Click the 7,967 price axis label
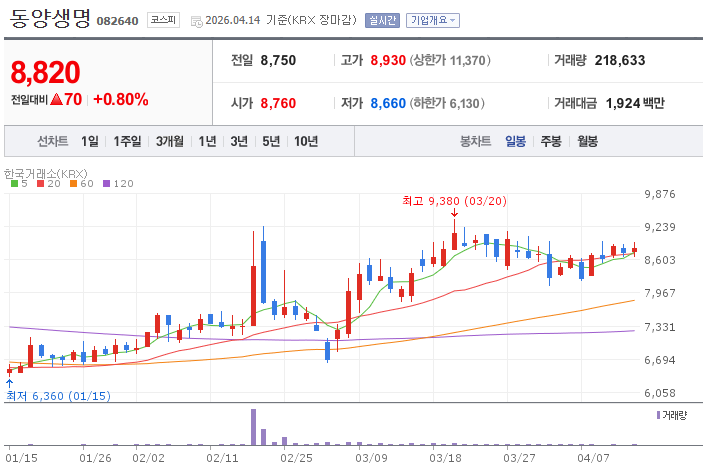The width and height of the screenshot is (703, 474). click(x=660, y=293)
